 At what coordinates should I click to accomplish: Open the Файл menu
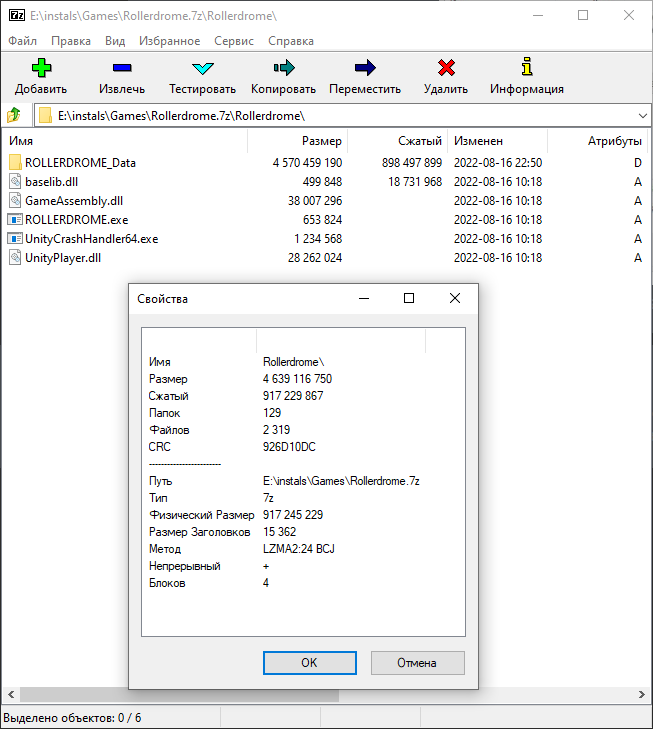coord(23,41)
